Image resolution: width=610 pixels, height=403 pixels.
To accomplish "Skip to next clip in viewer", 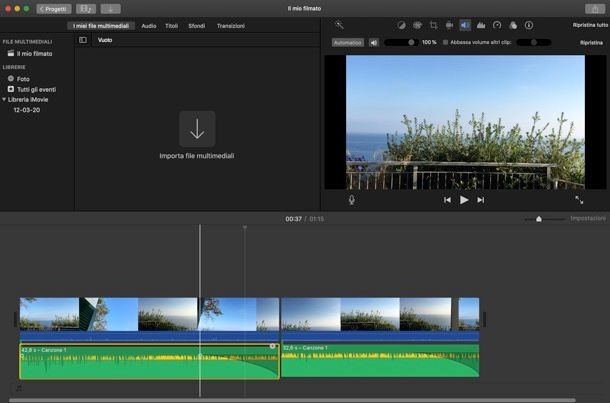I will 481,200.
